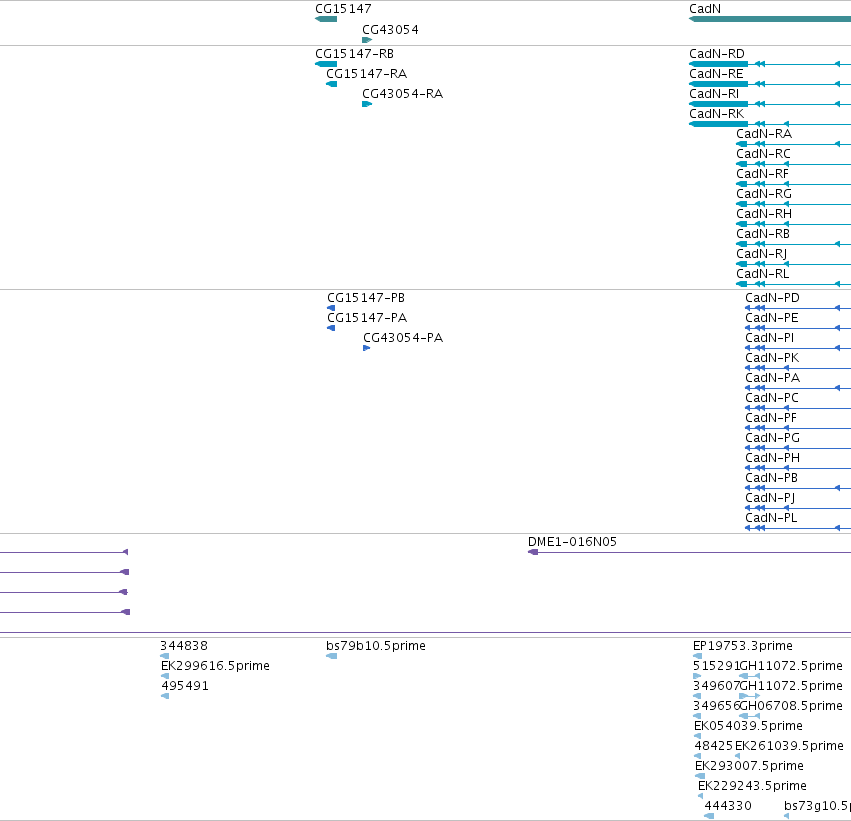Image resolution: width=851 pixels, height=821 pixels.
Task: Select the CG43054 gene label
Action: (390, 30)
